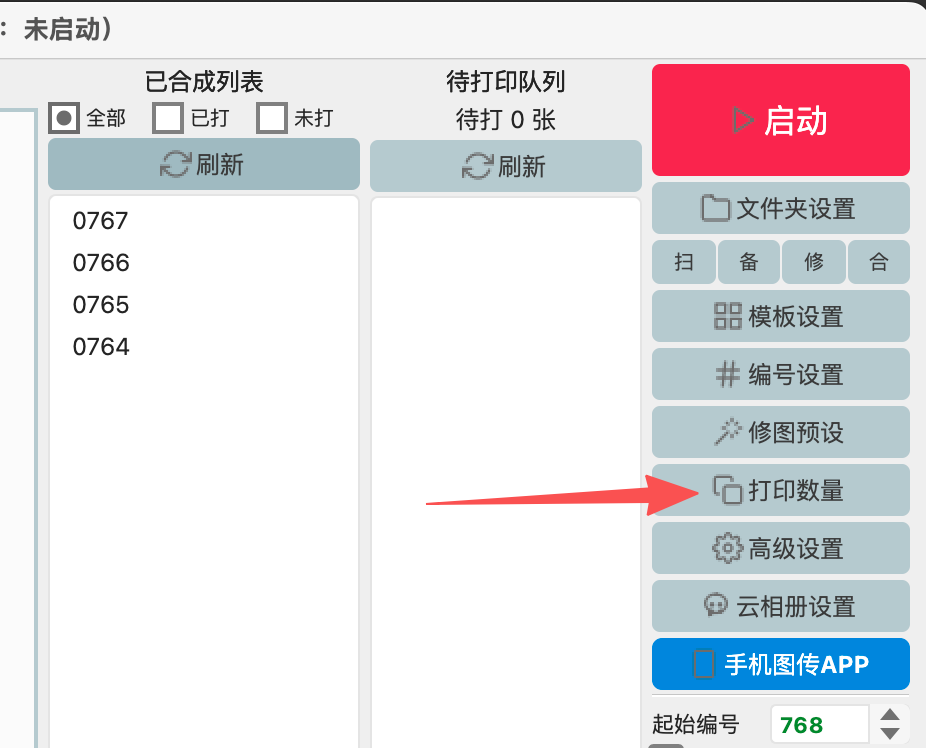Open the 手机图传APP feature
Screen dimensions: 926x748
[780, 664]
